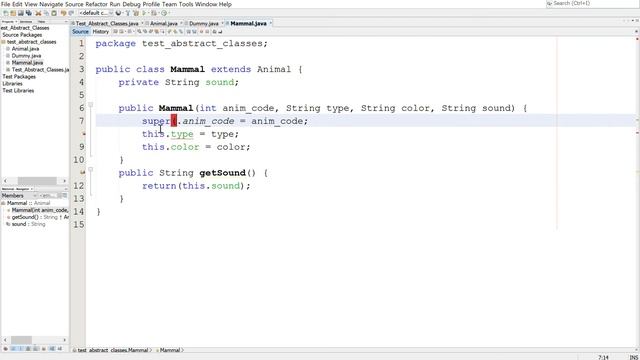Image resolution: width=640 pixels, height=360 pixels.
Task: Open the Members view dropdown in Navigator
Action: pos(19,196)
